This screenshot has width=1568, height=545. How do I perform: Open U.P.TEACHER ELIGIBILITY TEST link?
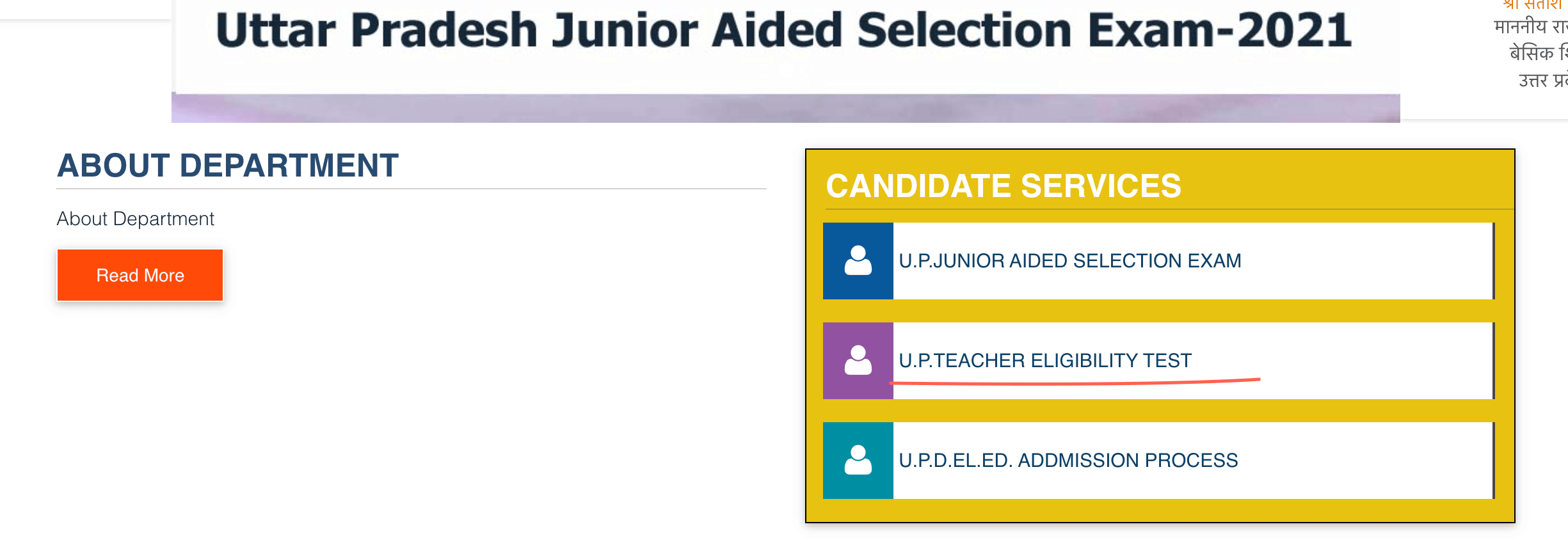point(1045,361)
